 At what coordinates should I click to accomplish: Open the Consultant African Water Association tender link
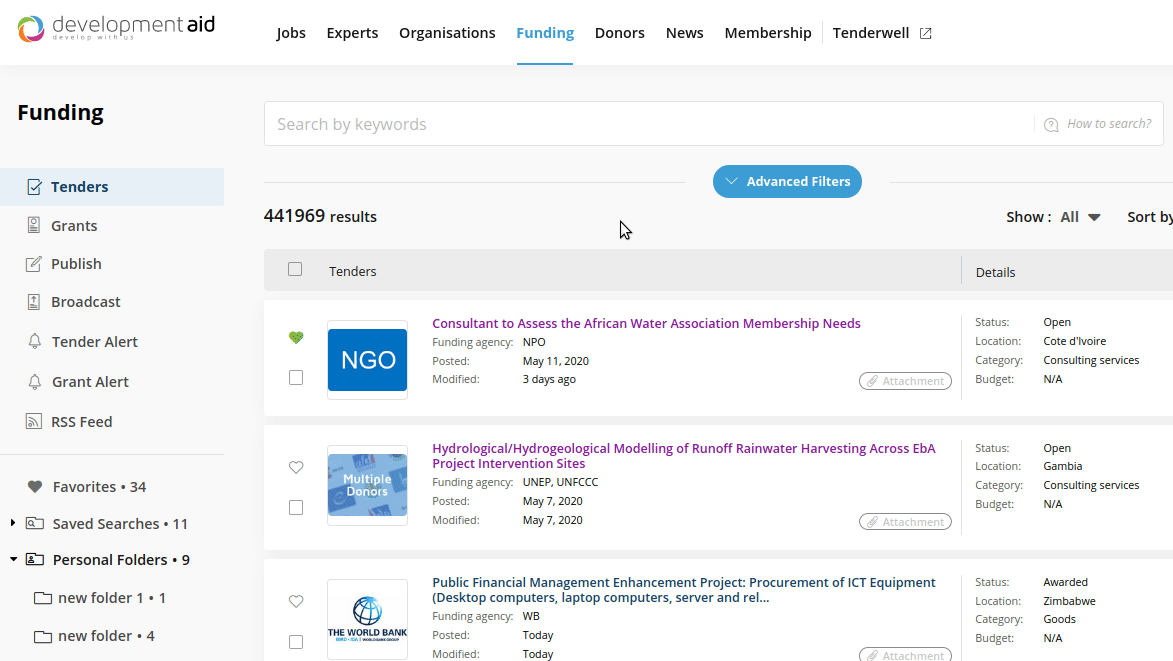tap(646, 324)
